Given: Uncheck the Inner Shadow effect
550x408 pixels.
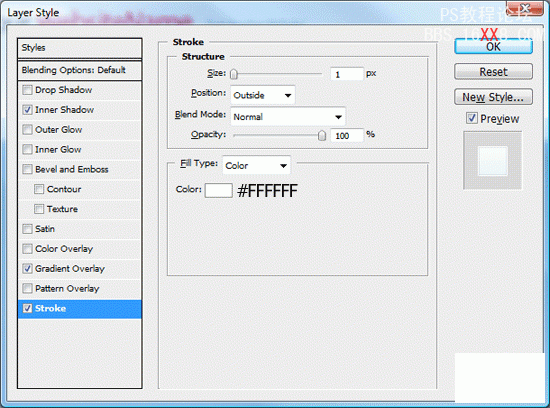Looking at the screenshot, I should click(x=27, y=110).
